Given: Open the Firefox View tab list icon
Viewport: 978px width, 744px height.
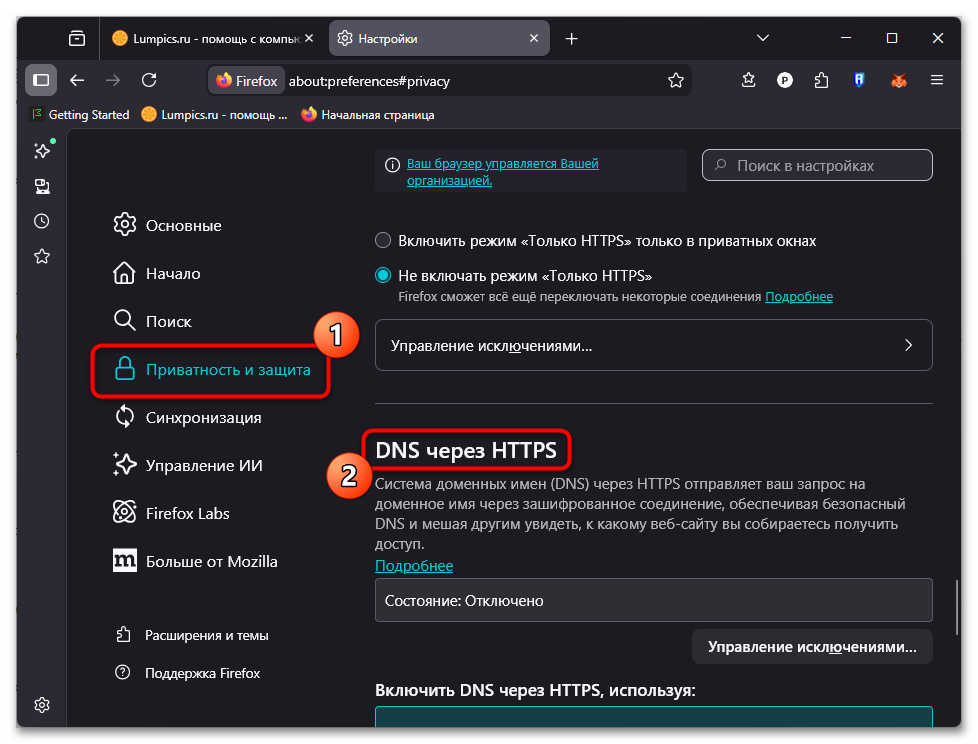Looking at the screenshot, I should [77, 39].
